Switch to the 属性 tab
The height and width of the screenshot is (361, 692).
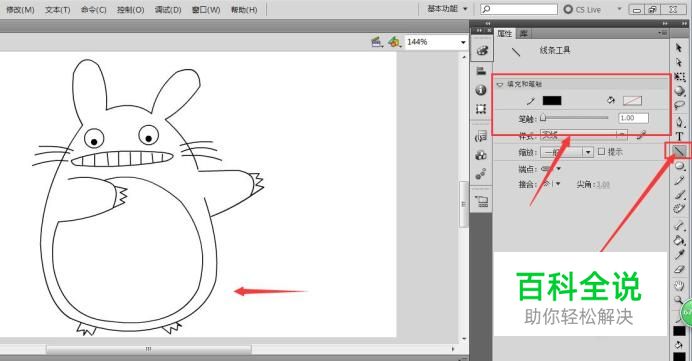(x=504, y=34)
